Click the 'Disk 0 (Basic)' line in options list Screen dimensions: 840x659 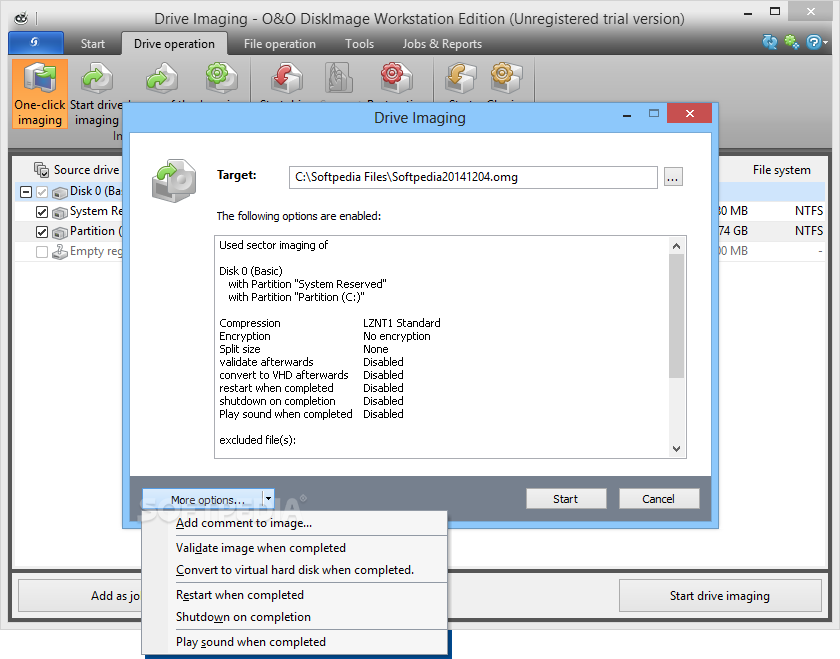click(x=251, y=271)
